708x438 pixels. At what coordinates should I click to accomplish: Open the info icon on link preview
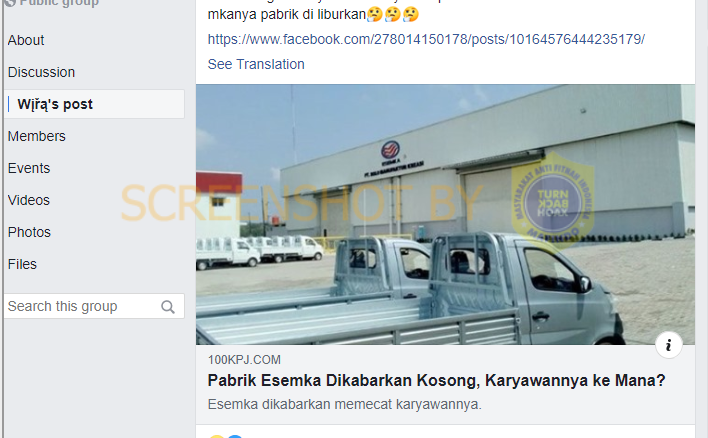pos(669,345)
